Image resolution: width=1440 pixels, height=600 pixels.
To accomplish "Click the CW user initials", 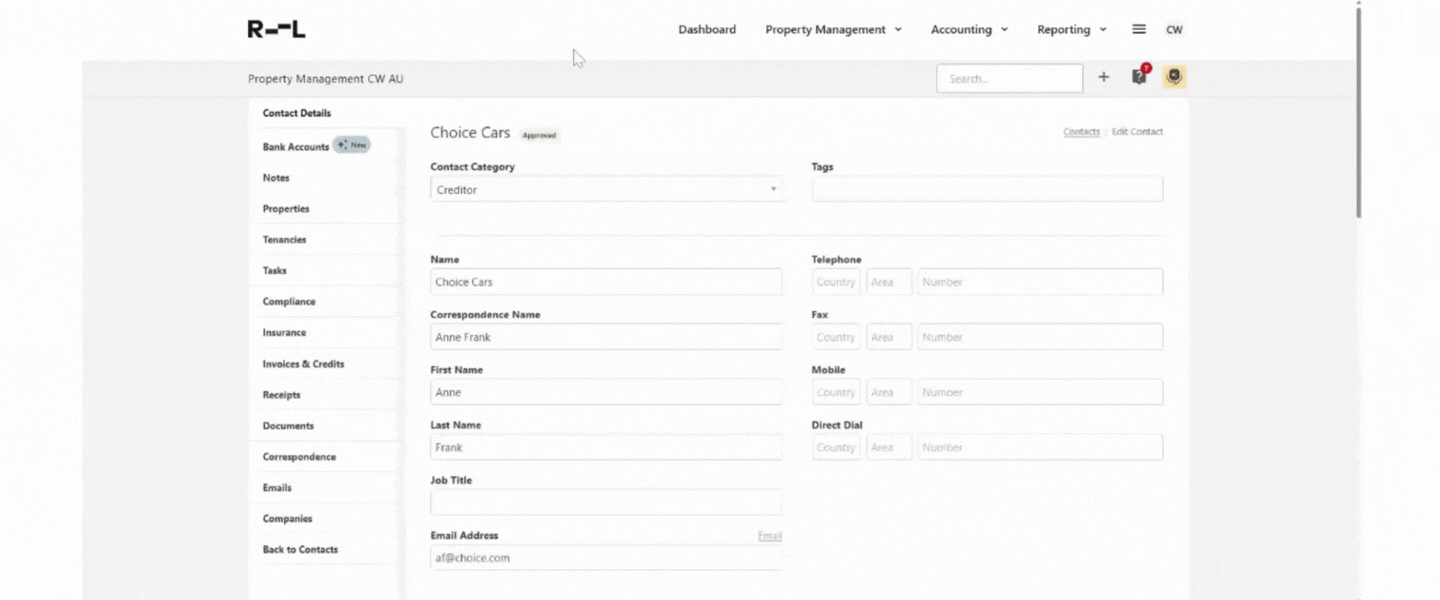I will 1174,30.
